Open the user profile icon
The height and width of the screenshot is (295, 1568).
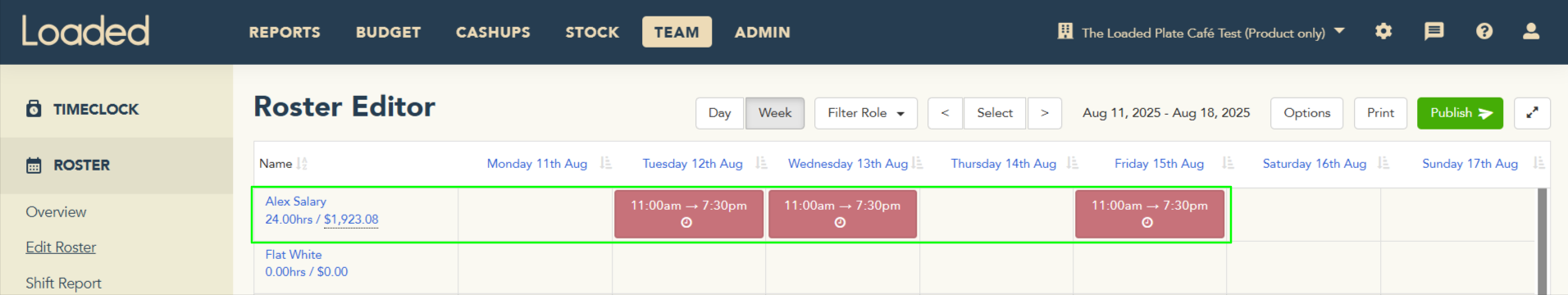click(x=1530, y=31)
